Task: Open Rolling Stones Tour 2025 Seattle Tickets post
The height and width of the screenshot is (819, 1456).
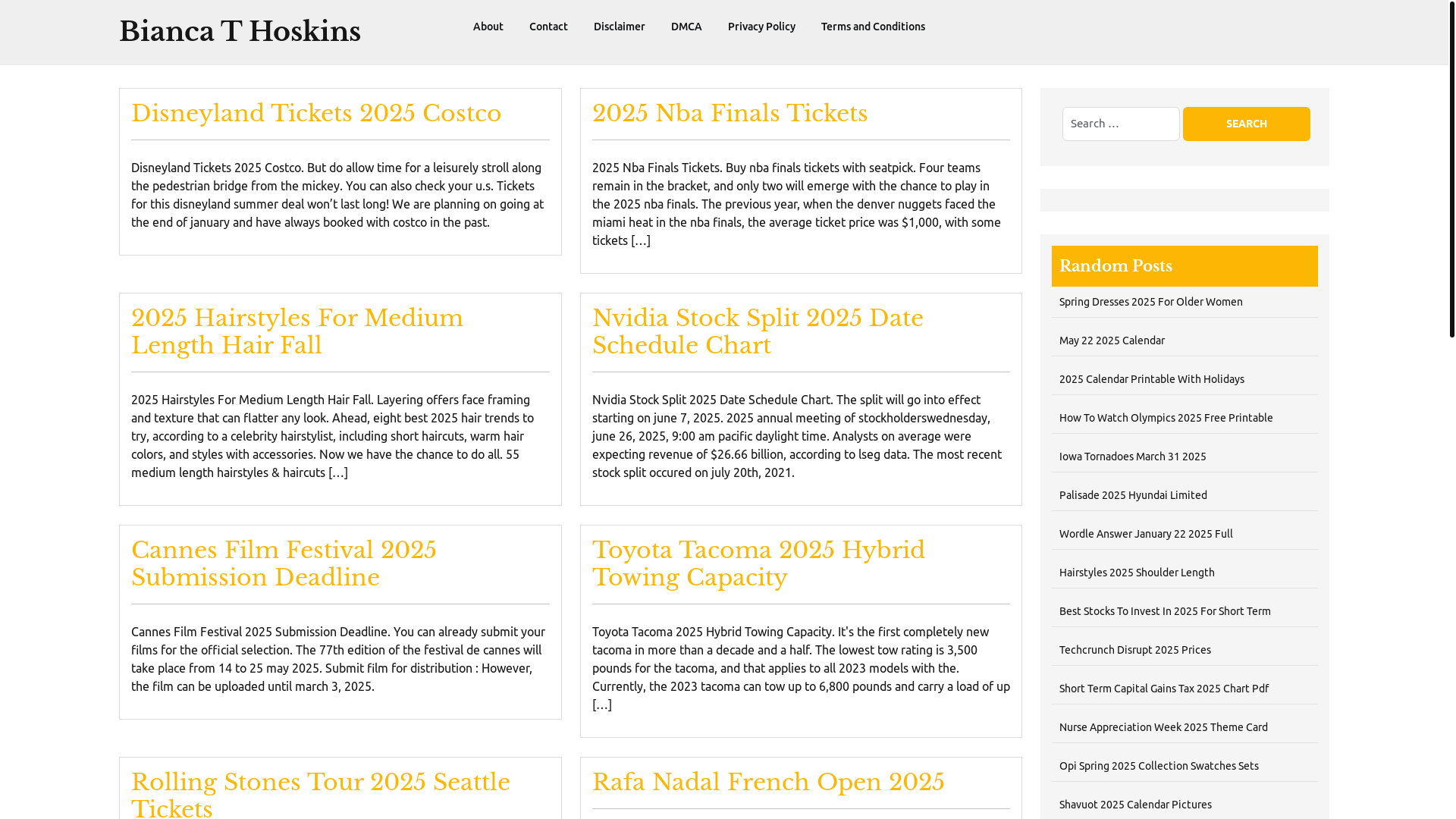Action: coord(321,793)
